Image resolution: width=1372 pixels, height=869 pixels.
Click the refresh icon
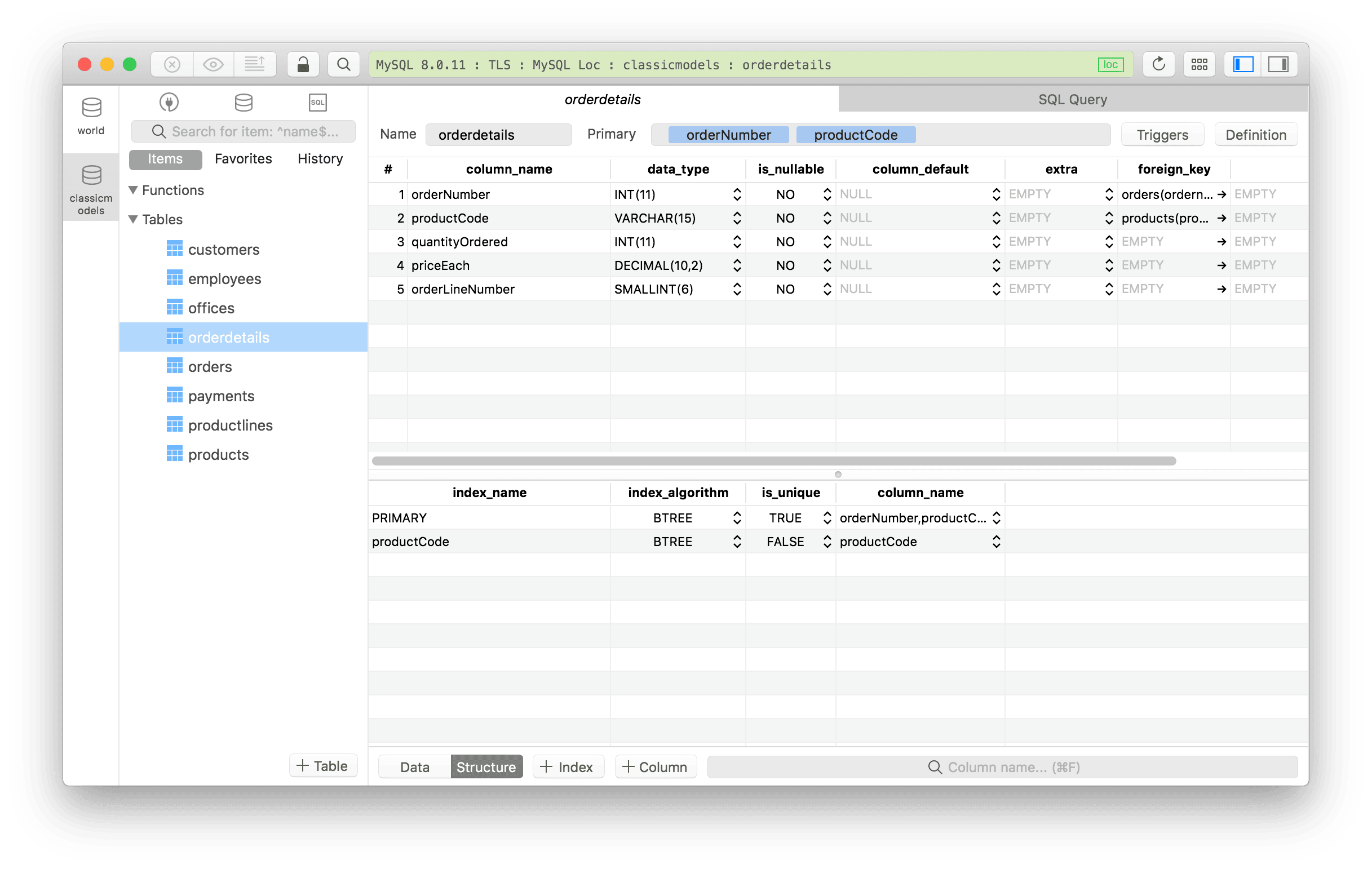1159,64
